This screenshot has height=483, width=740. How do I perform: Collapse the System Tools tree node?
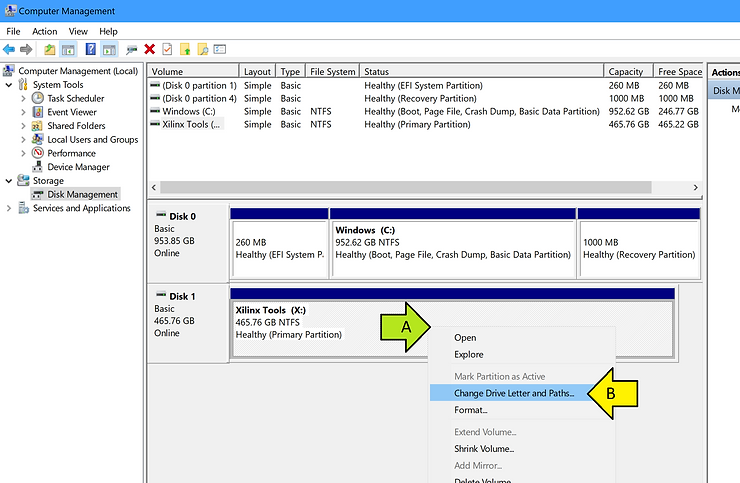[x=9, y=85]
